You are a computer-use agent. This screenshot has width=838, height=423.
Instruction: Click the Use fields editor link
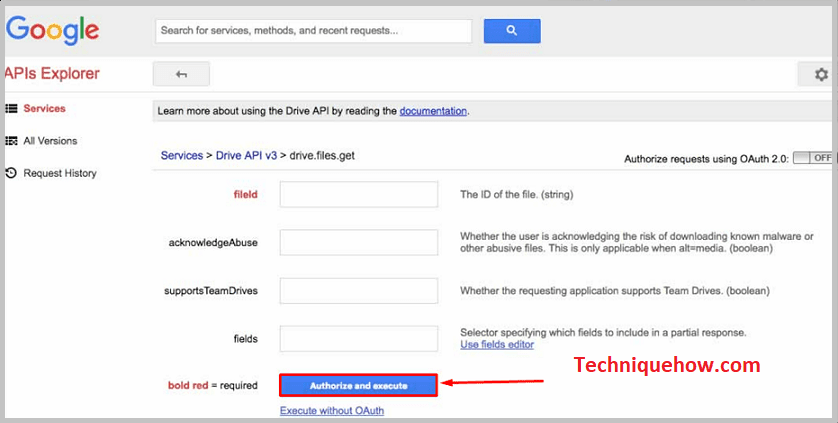pos(497,345)
